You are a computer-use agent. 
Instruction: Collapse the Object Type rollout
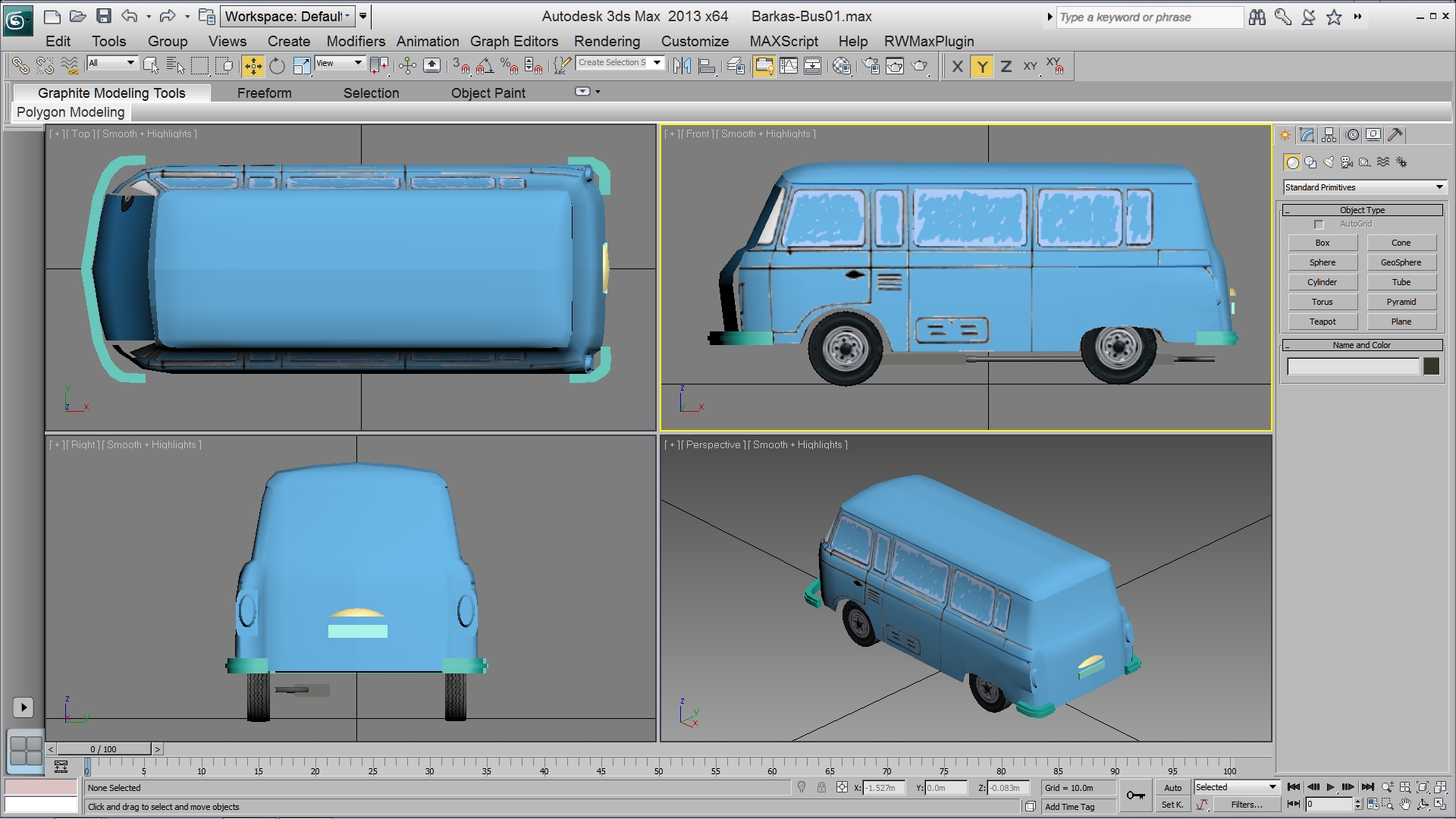coord(1362,210)
